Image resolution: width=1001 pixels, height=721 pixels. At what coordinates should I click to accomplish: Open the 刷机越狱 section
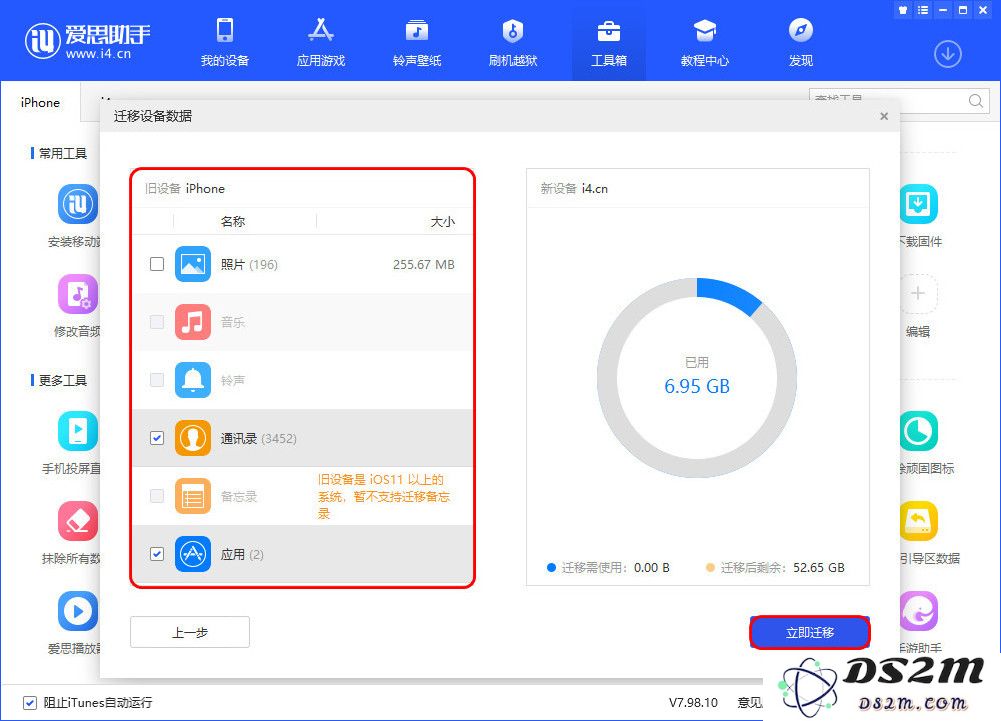pyautogui.click(x=513, y=42)
